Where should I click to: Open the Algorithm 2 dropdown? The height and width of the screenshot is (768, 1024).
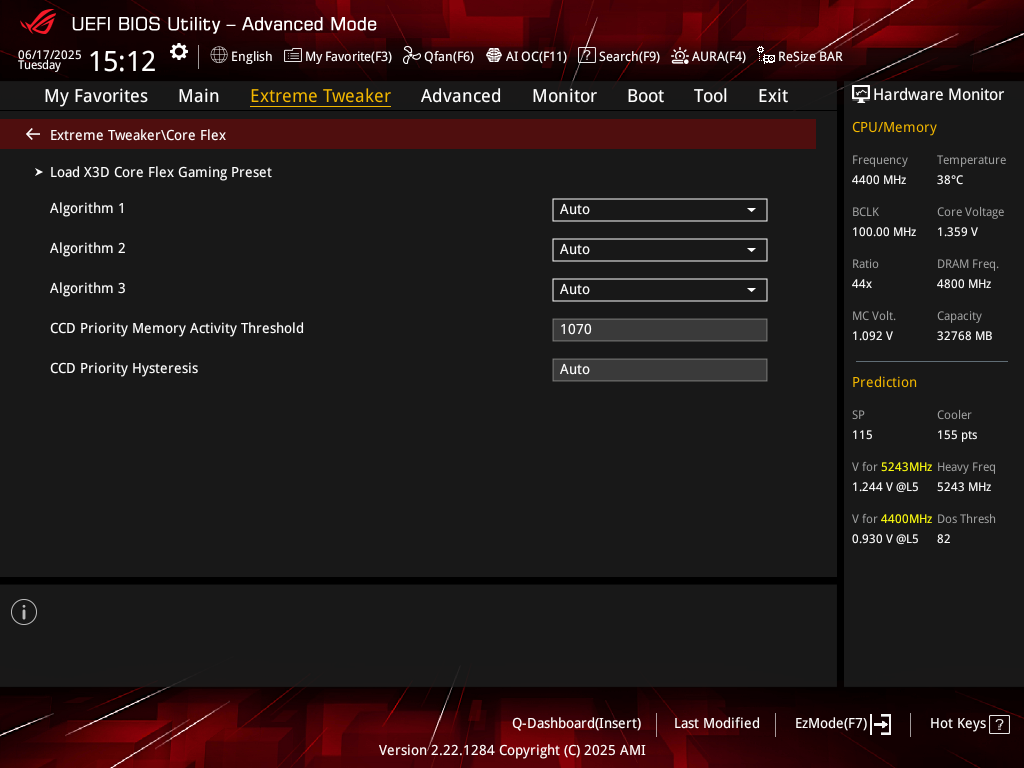coord(660,249)
